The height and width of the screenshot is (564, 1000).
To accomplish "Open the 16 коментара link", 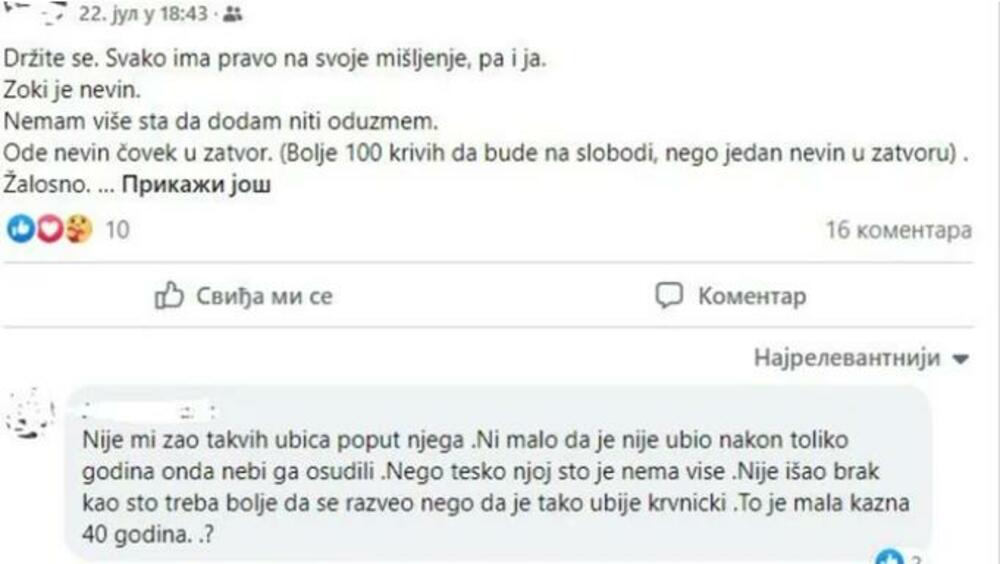I will coord(897,230).
